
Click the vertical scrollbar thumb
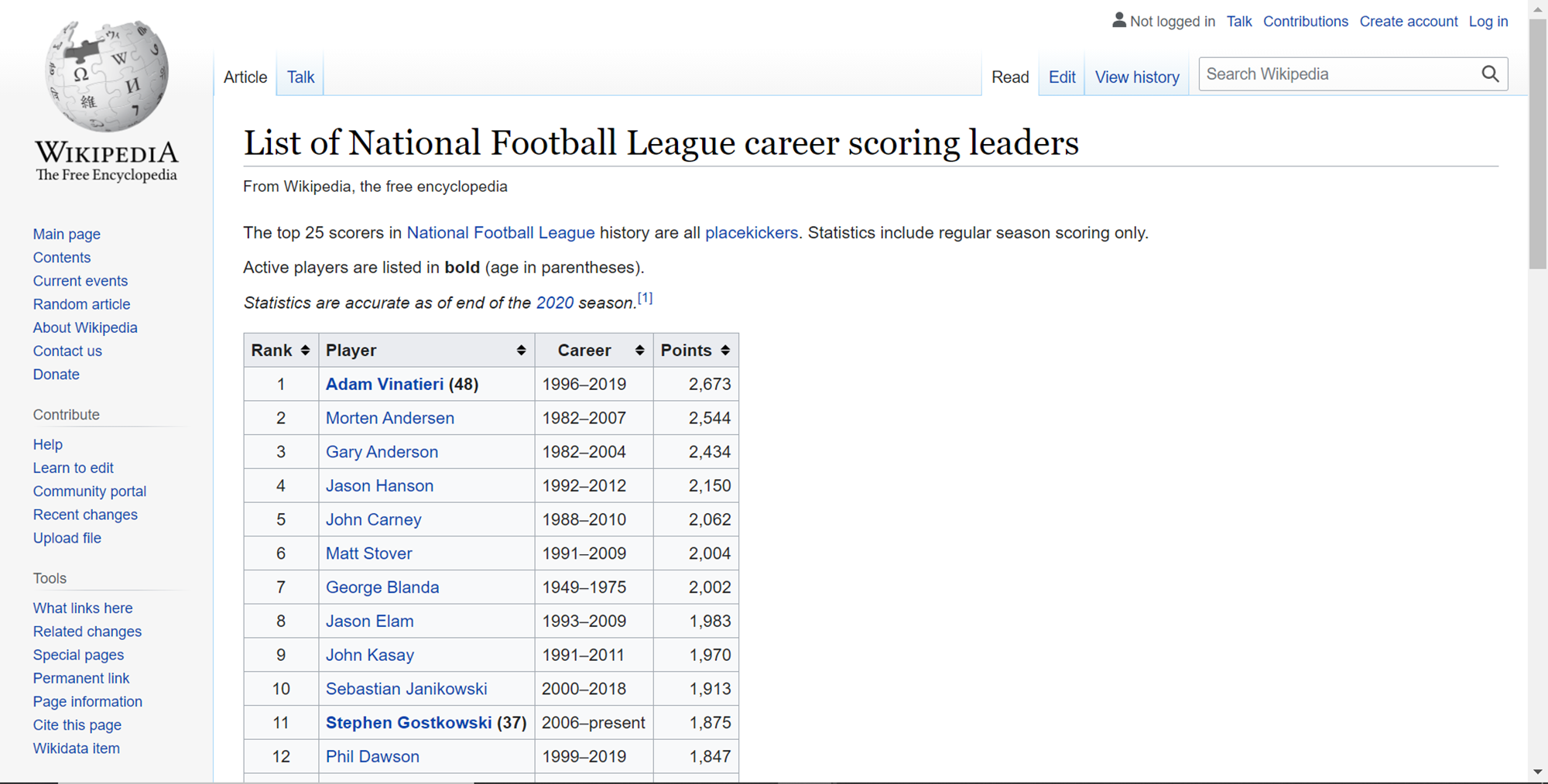click(1538, 144)
